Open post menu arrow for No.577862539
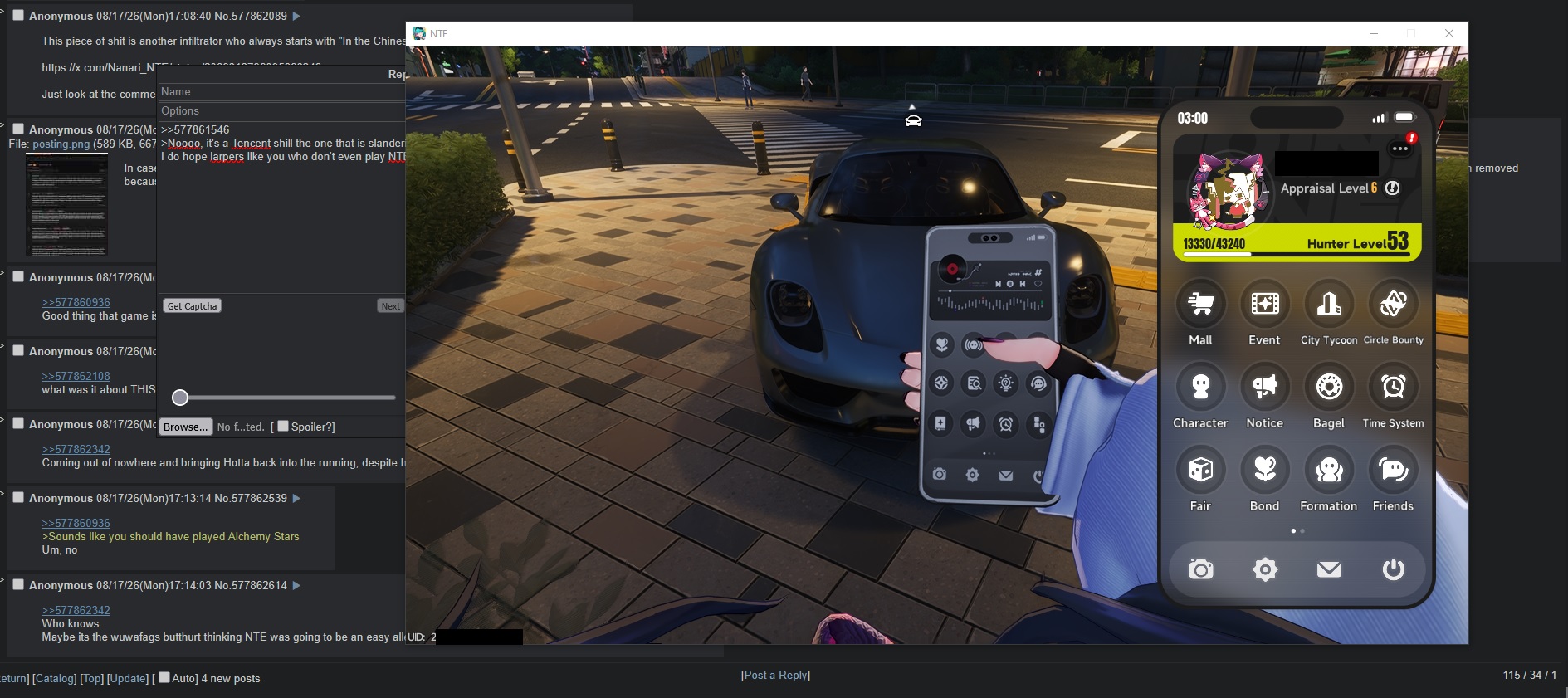This screenshot has width=1568, height=698. (x=296, y=498)
